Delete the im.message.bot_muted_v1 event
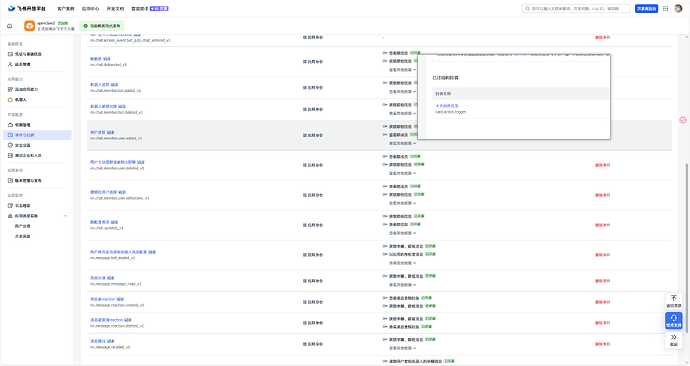690x366 pixels. point(602,255)
